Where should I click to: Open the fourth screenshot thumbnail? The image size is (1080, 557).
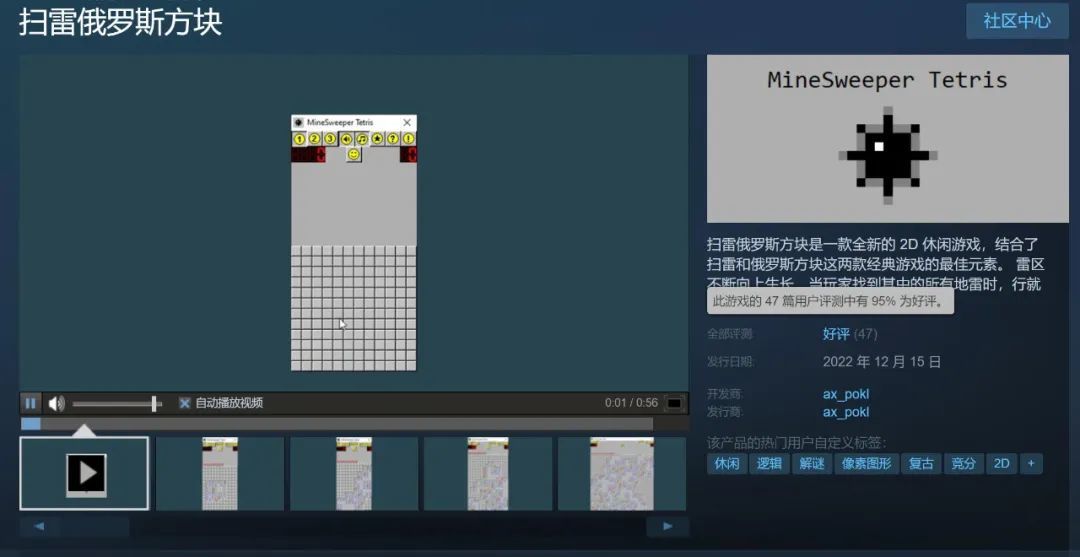488,474
